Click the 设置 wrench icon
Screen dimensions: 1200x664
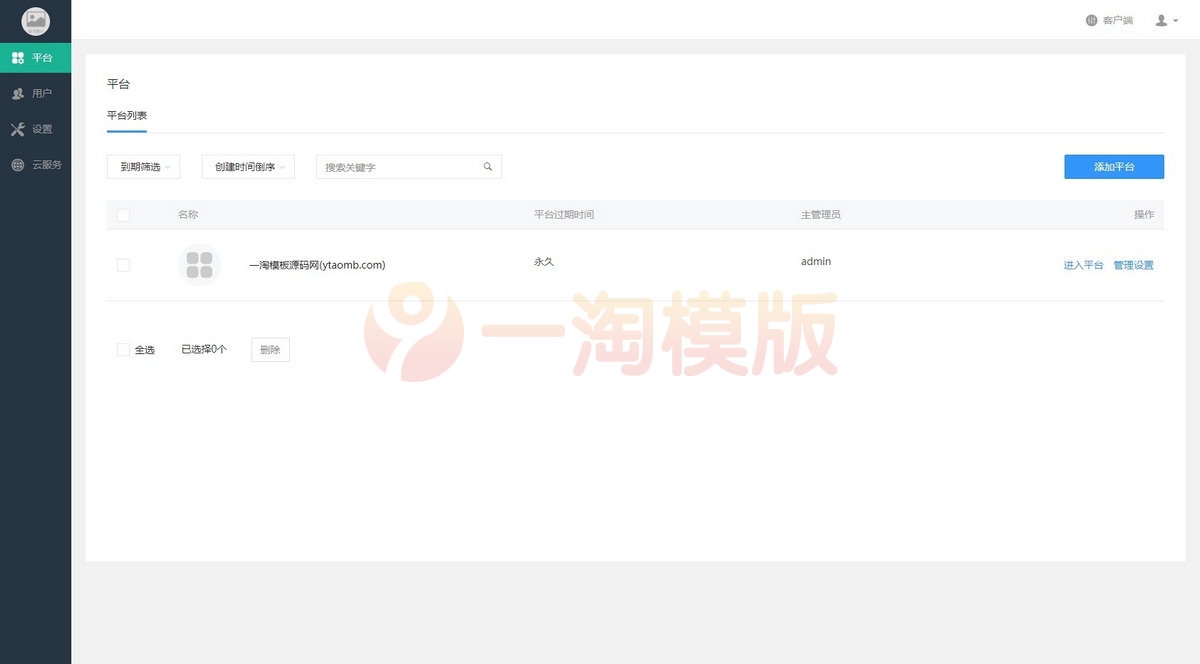(17, 129)
